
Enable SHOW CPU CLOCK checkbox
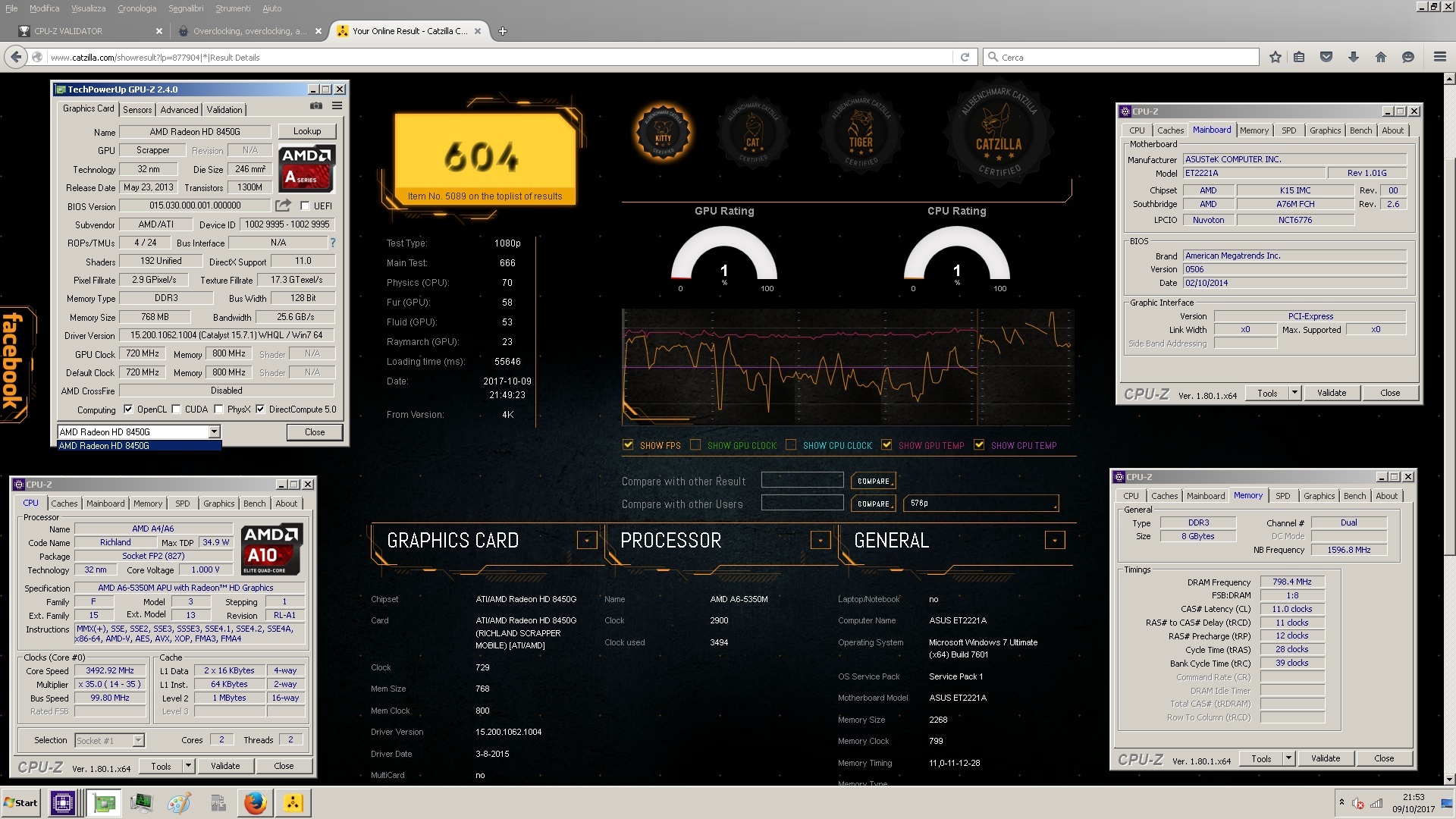pos(791,445)
